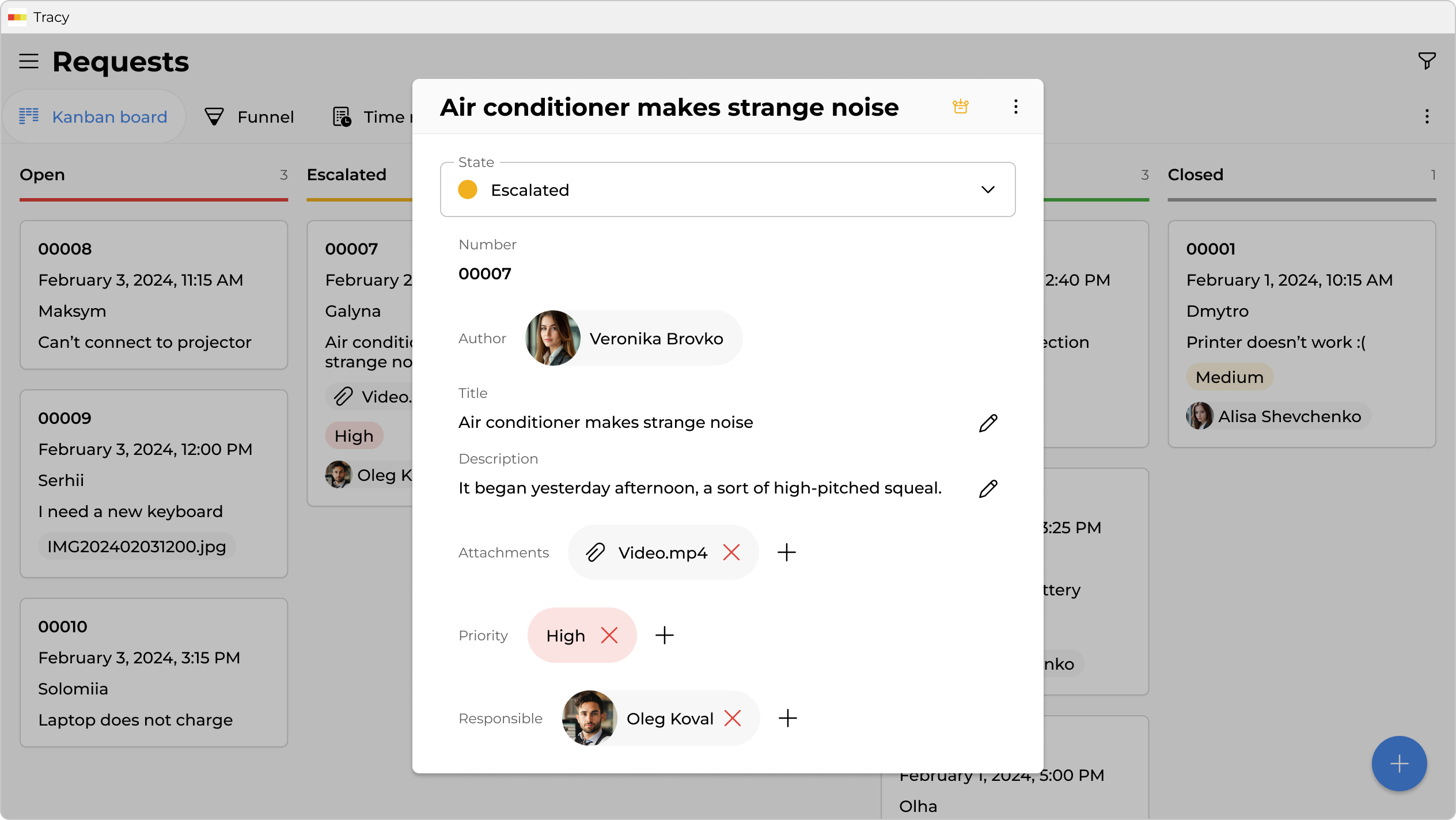
Task: Open request card 00008
Action: point(154,295)
